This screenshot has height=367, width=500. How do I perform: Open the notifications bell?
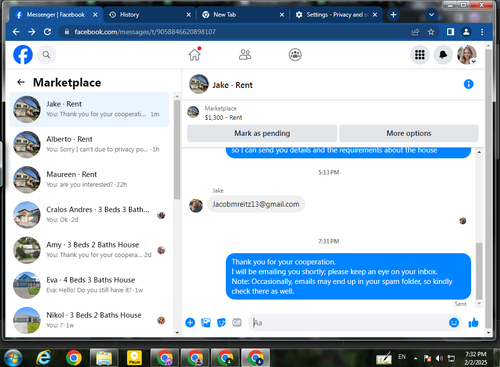click(443, 55)
